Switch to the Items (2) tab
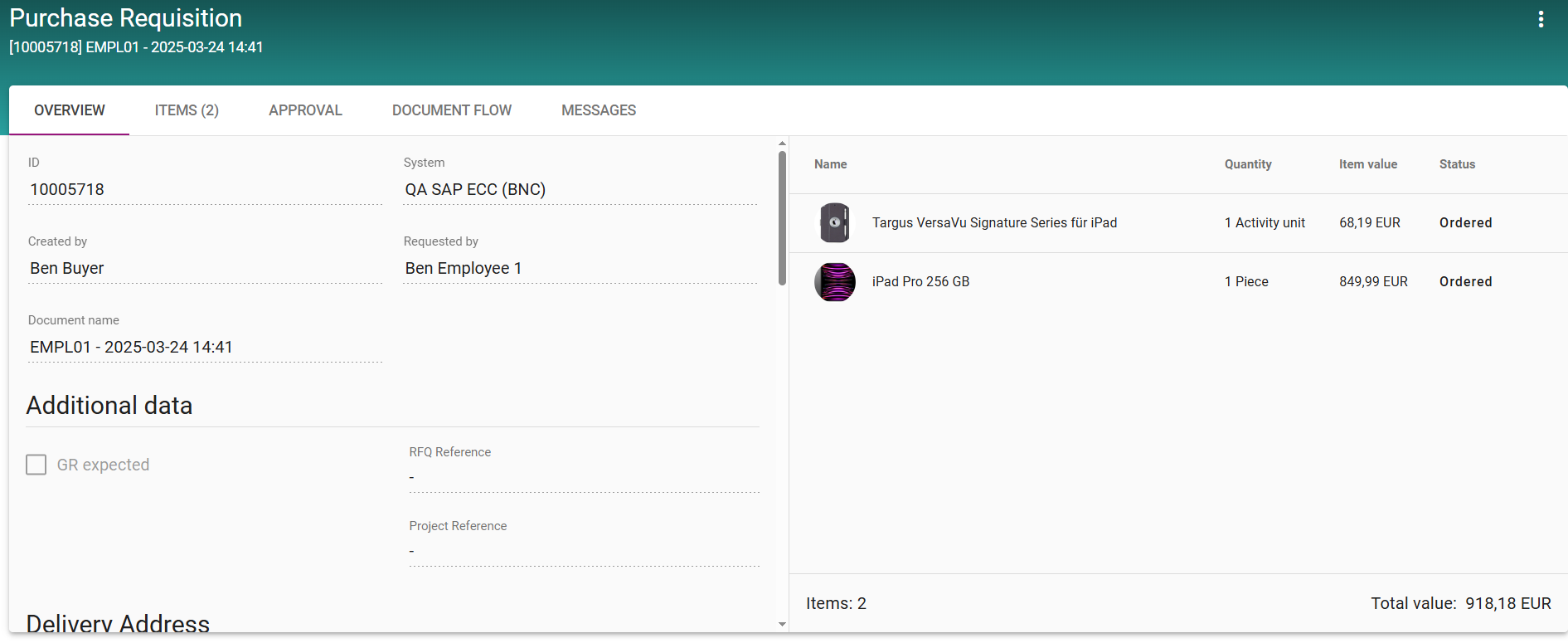This screenshot has height=643, width=1568. [x=187, y=110]
